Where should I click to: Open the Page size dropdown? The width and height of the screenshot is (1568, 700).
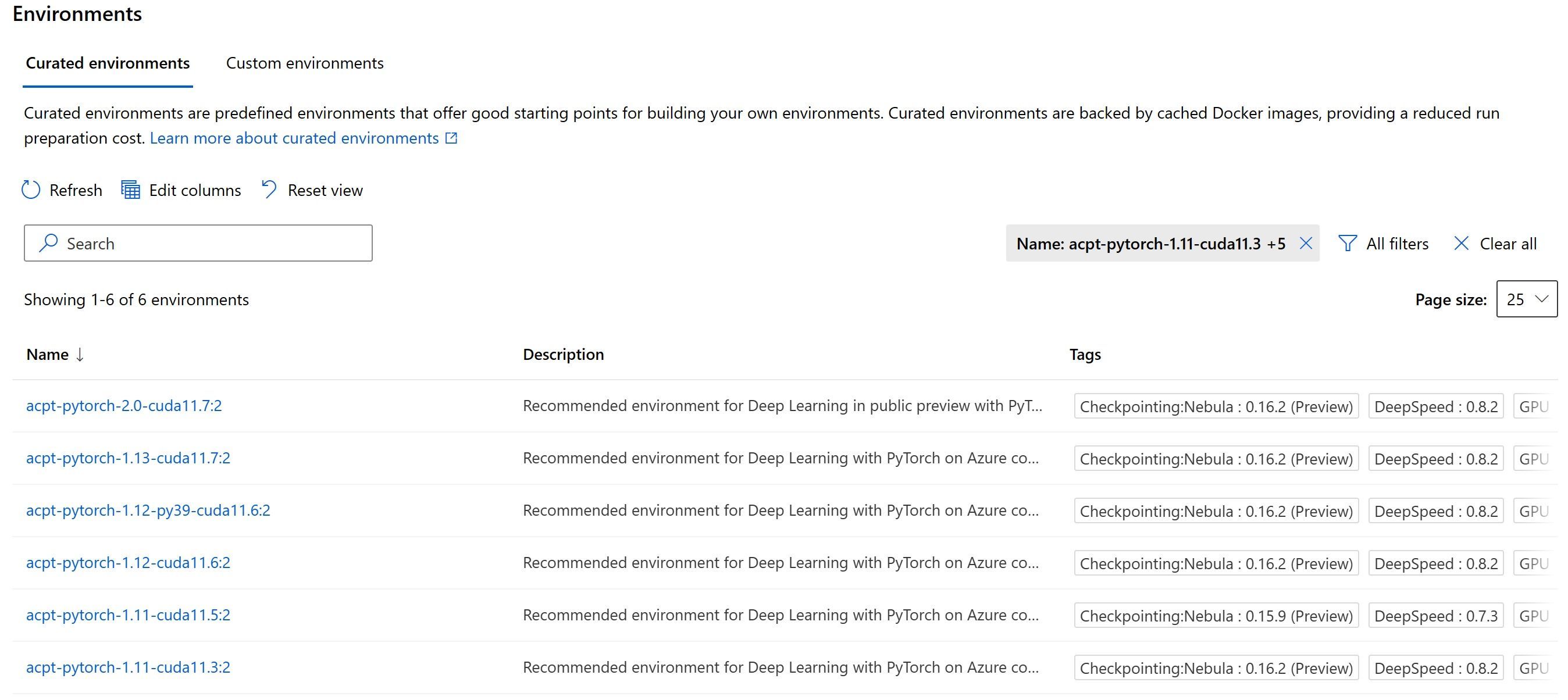(x=1526, y=299)
